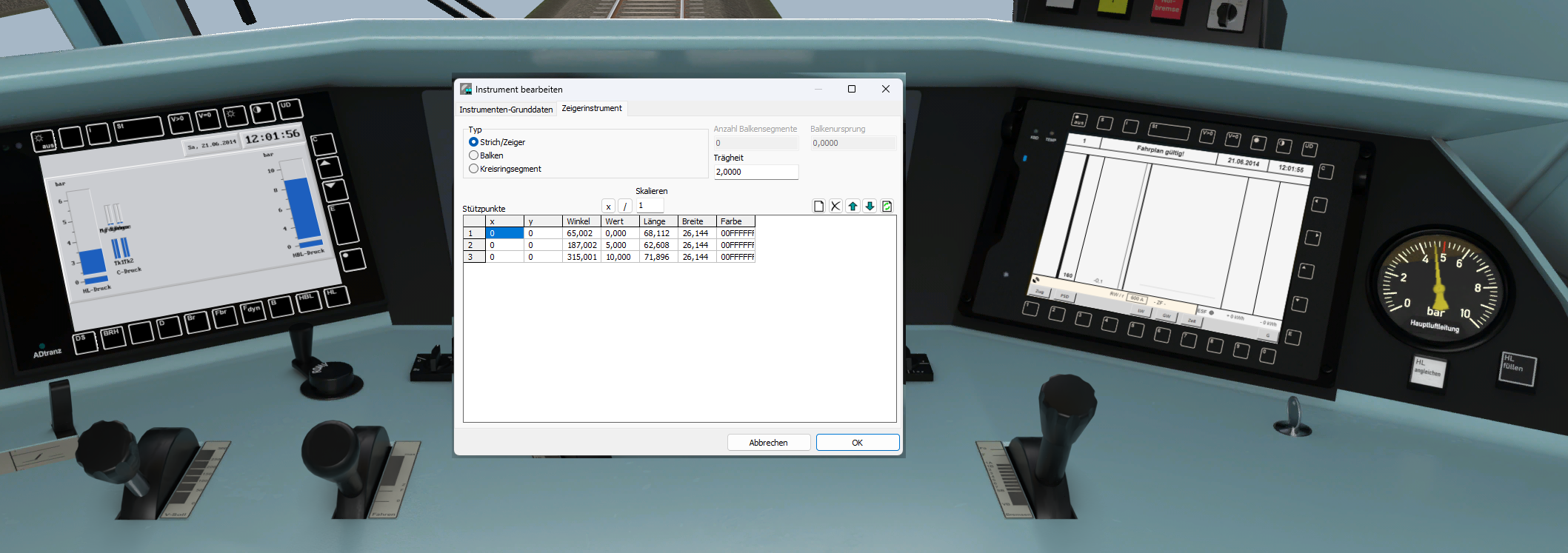Click the Balkenursprung field
This screenshot has height=553, width=1568.
(x=853, y=143)
